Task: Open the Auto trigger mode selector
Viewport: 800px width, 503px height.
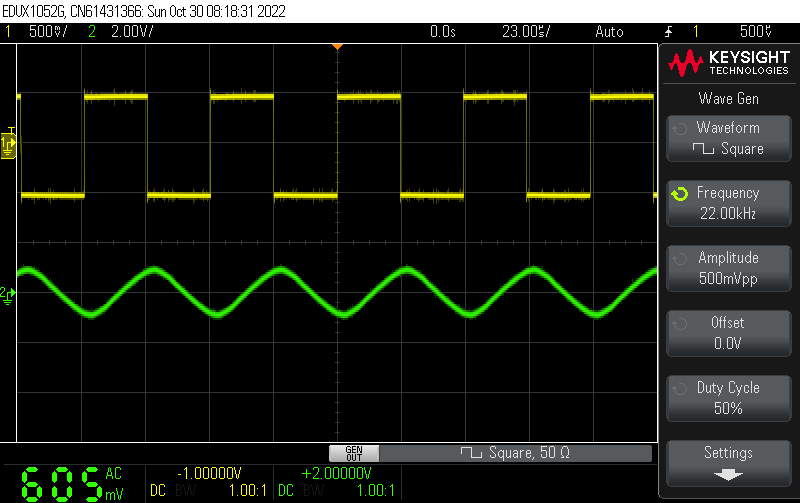Action: [609, 31]
